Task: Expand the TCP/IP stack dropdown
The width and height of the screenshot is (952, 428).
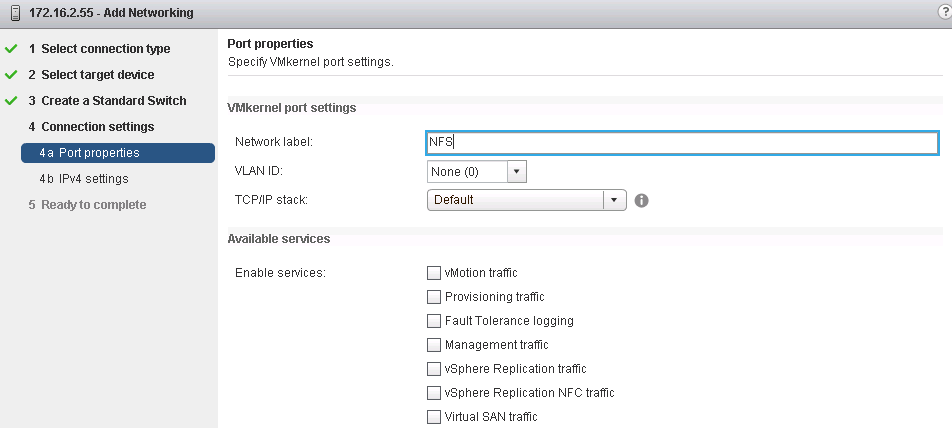Action: [x=615, y=200]
